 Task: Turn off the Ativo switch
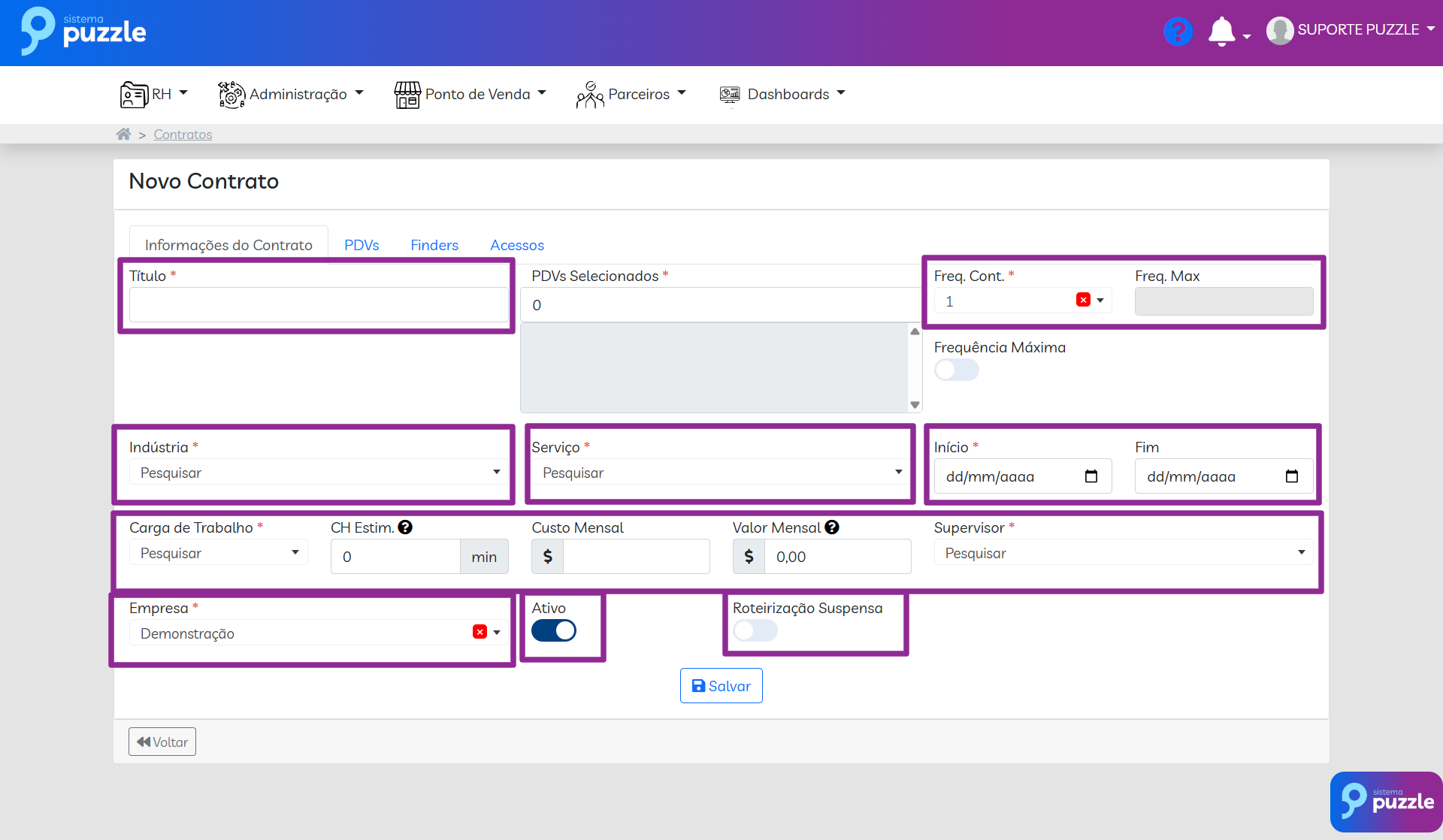point(554,630)
